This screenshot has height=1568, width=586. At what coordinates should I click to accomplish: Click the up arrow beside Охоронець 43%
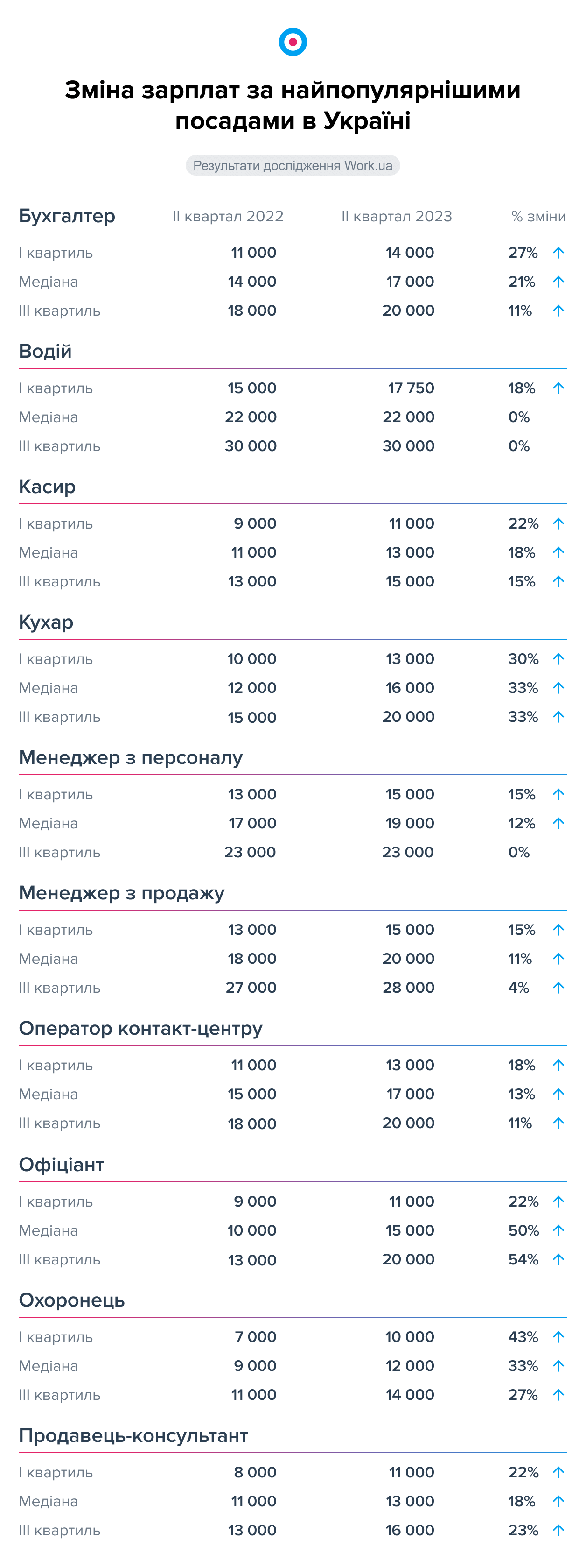(x=558, y=1337)
